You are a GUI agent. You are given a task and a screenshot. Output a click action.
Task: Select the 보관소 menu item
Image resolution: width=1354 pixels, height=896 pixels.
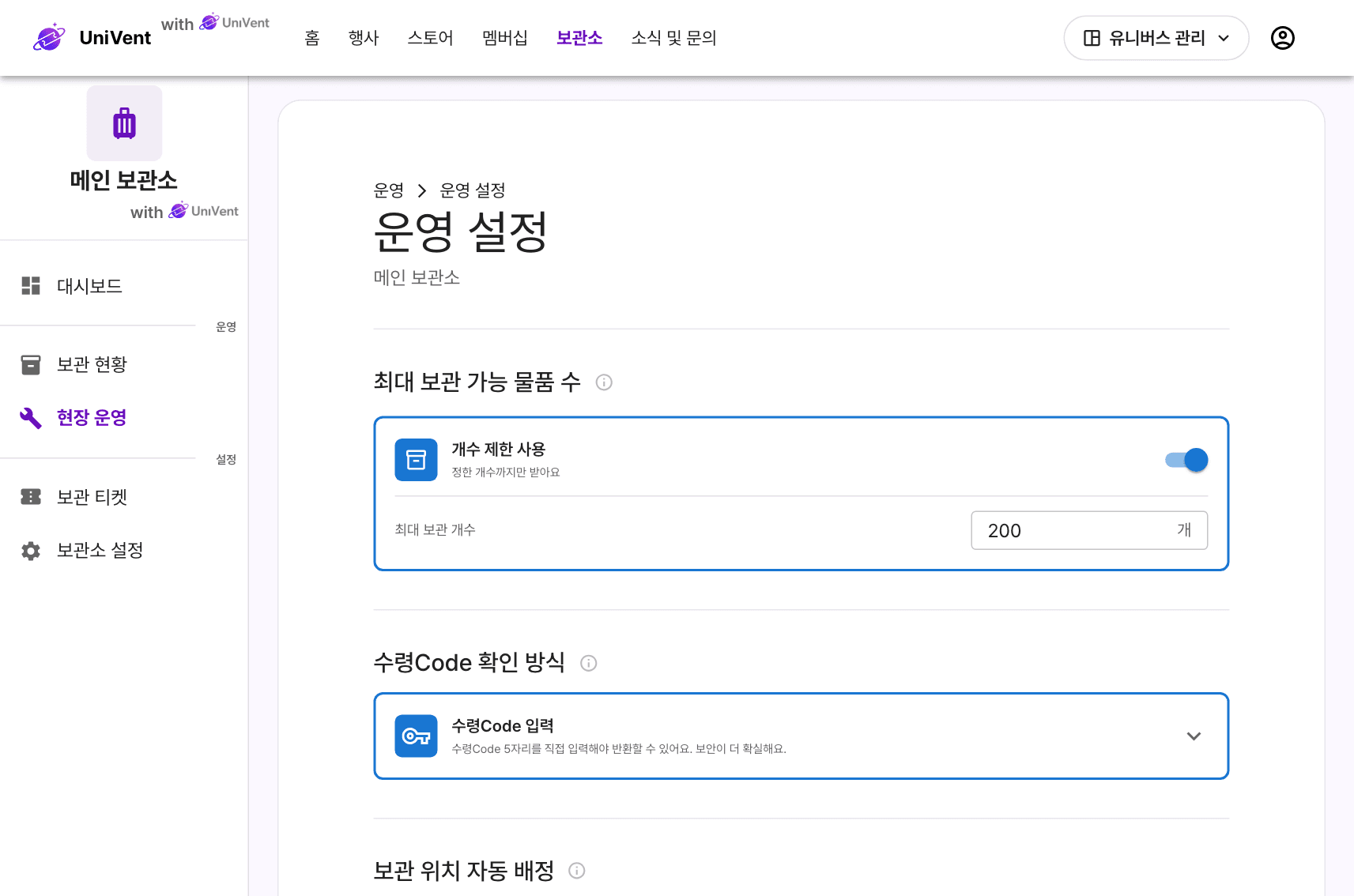tap(579, 38)
